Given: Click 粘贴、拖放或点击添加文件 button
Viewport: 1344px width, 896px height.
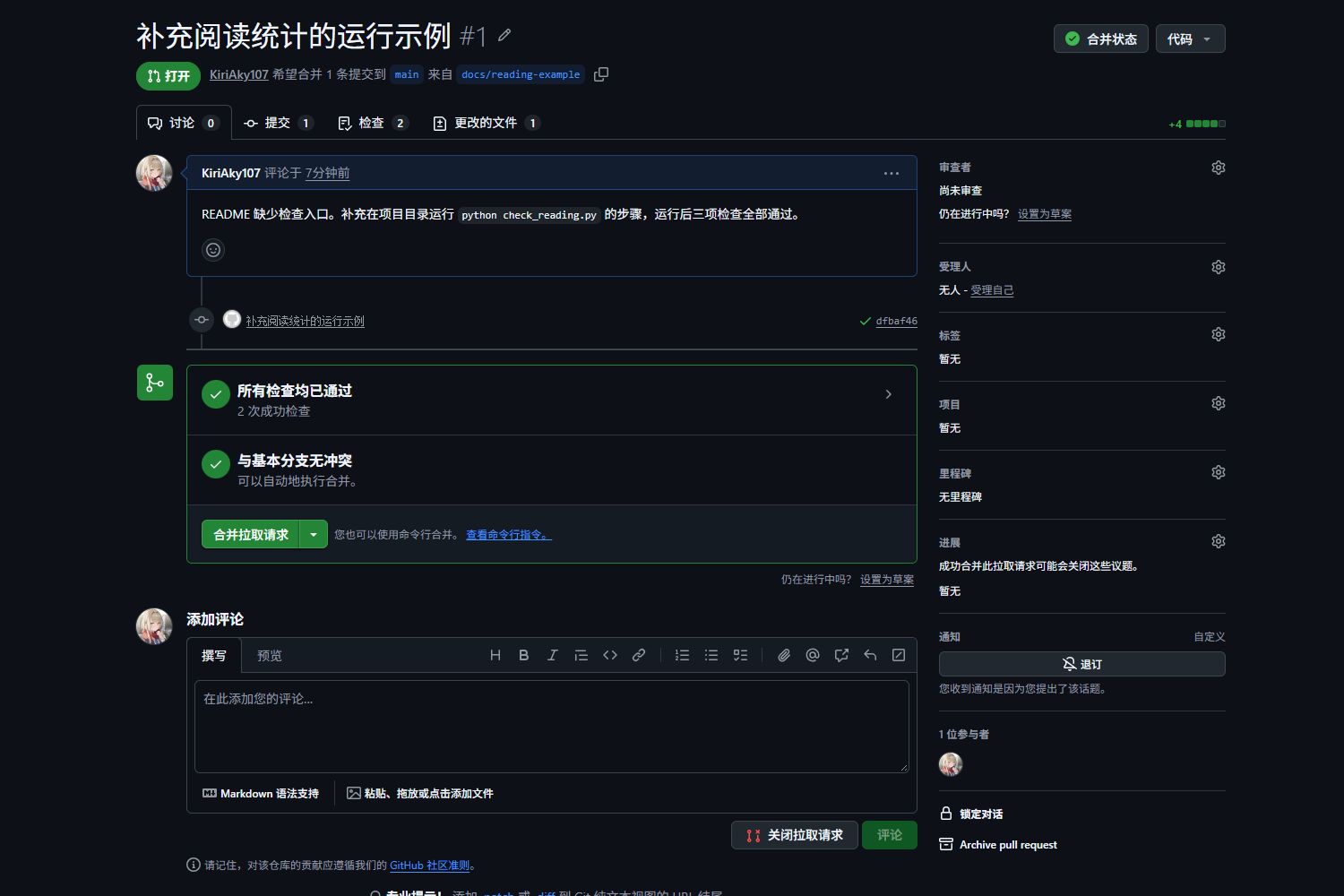Looking at the screenshot, I should pos(420,794).
